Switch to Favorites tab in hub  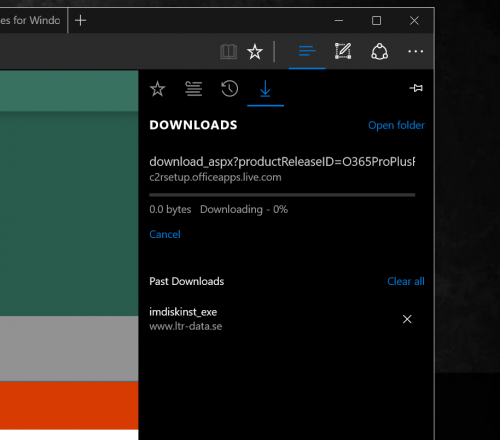click(x=157, y=89)
